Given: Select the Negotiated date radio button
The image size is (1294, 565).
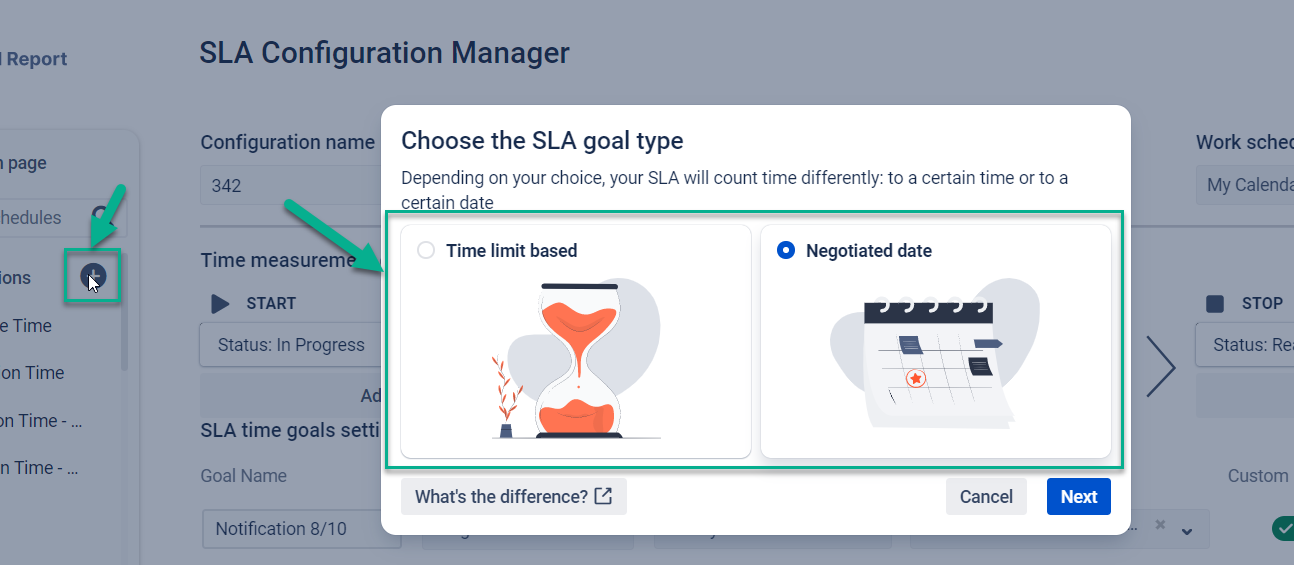Looking at the screenshot, I should click(786, 251).
